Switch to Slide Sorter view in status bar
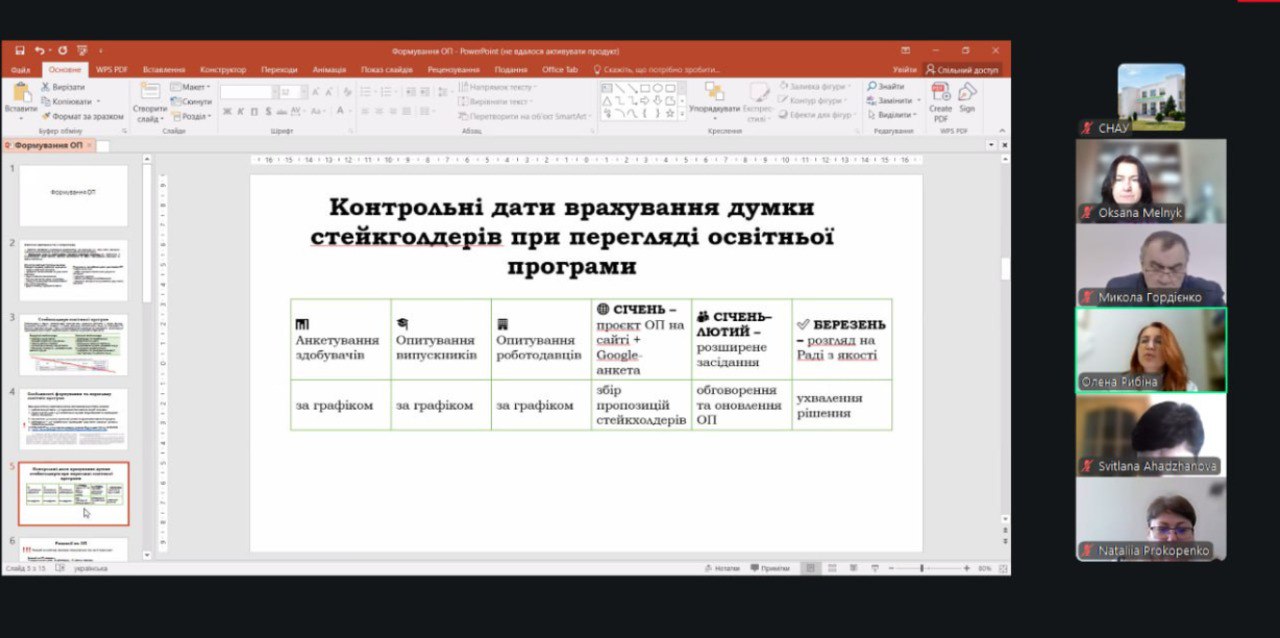This screenshot has width=1280, height=638. pos(832,568)
